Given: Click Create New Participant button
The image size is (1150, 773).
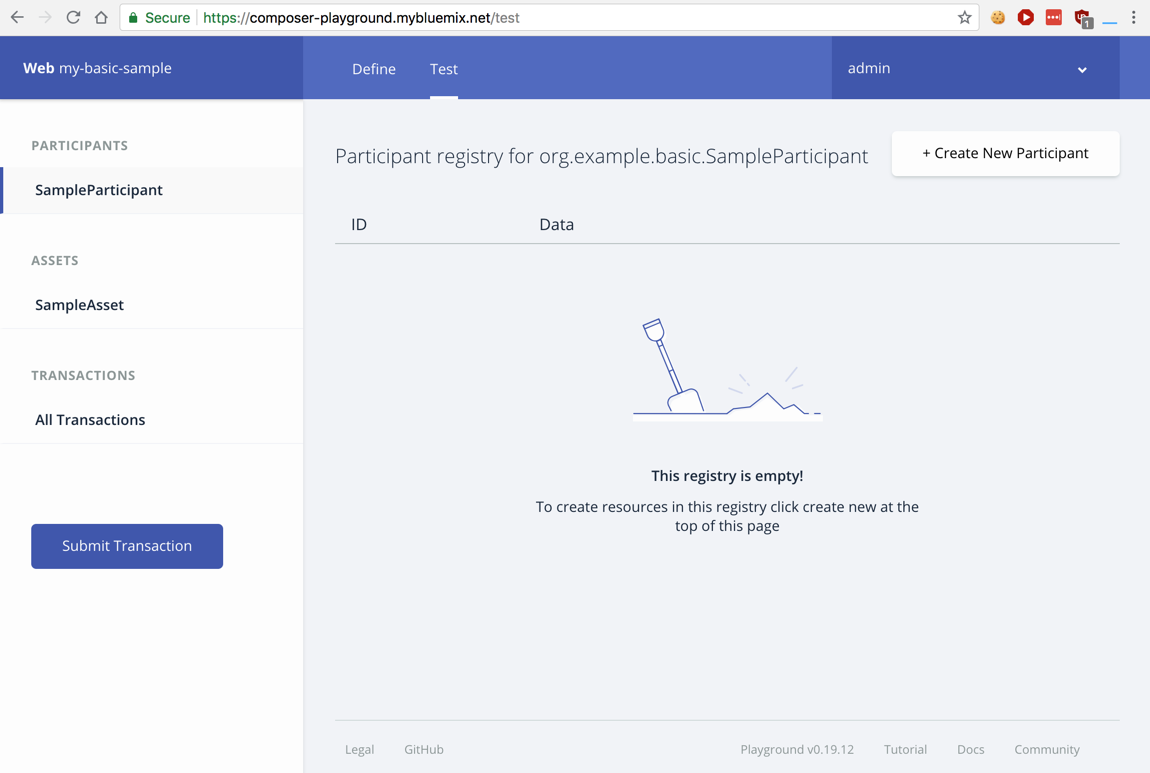Looking at the screenshot, I should (x=1005, y=153).
